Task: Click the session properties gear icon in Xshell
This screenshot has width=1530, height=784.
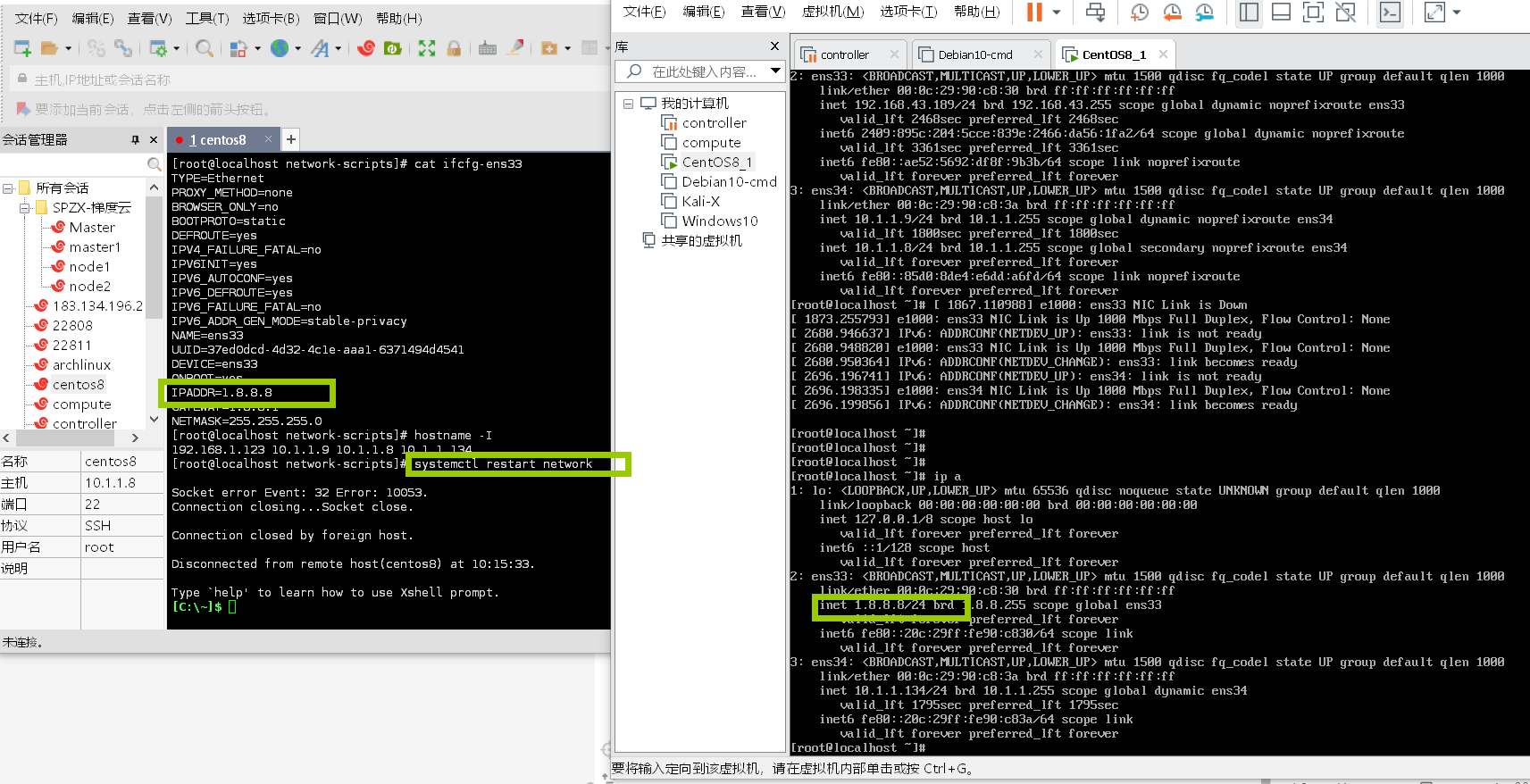Action: click(158, 48)
